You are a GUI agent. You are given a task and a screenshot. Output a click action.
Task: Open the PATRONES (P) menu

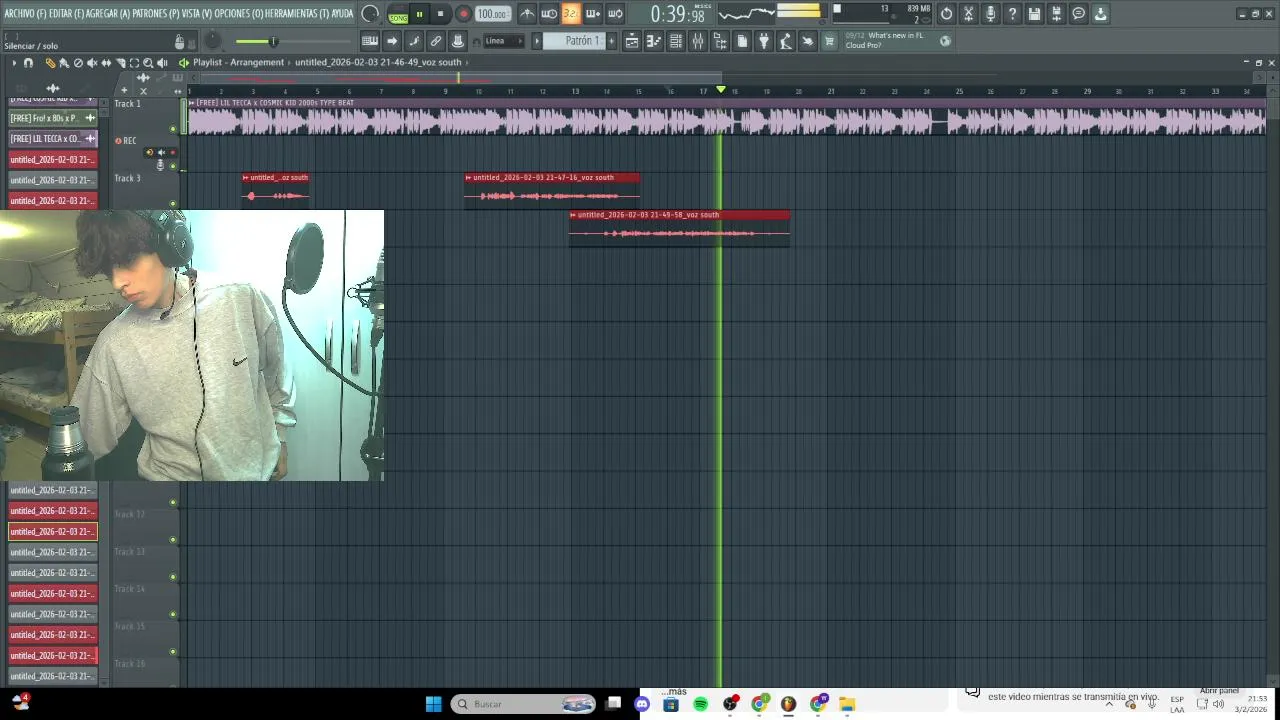point(155,14)
